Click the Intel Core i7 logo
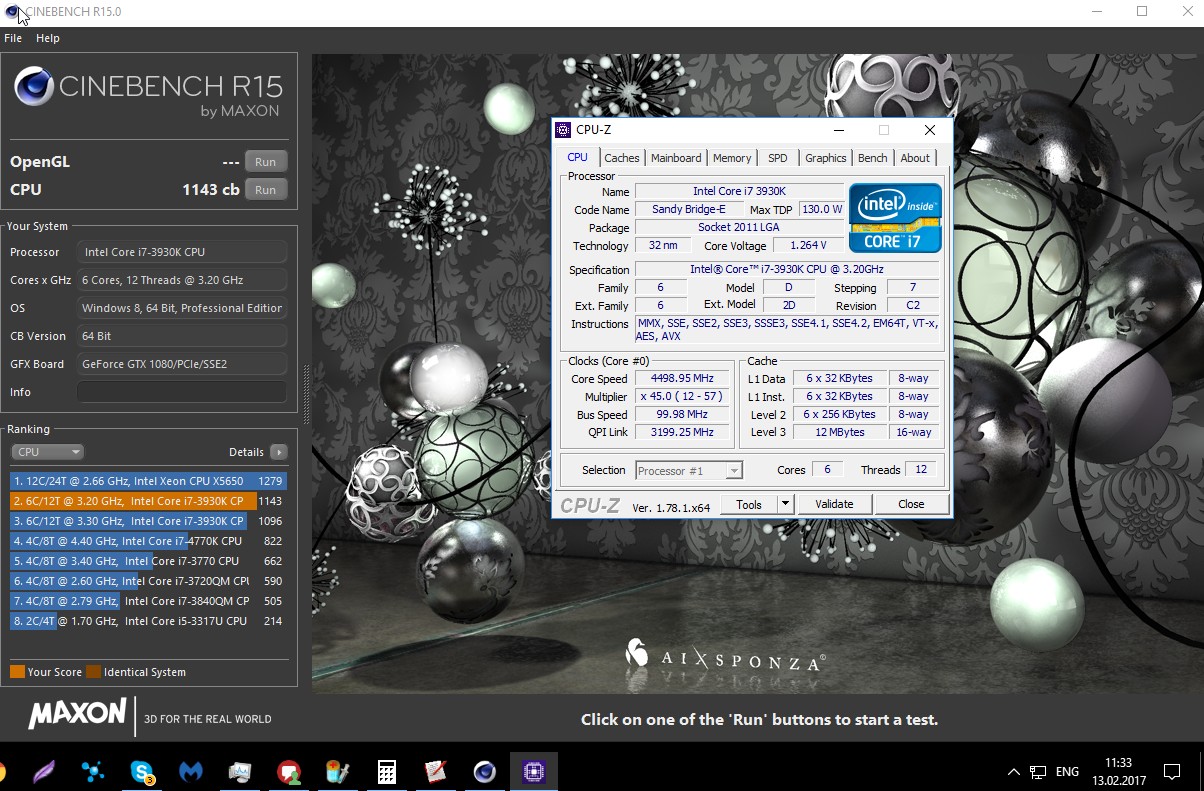The image size is (1204, 791). coord(895,217)
